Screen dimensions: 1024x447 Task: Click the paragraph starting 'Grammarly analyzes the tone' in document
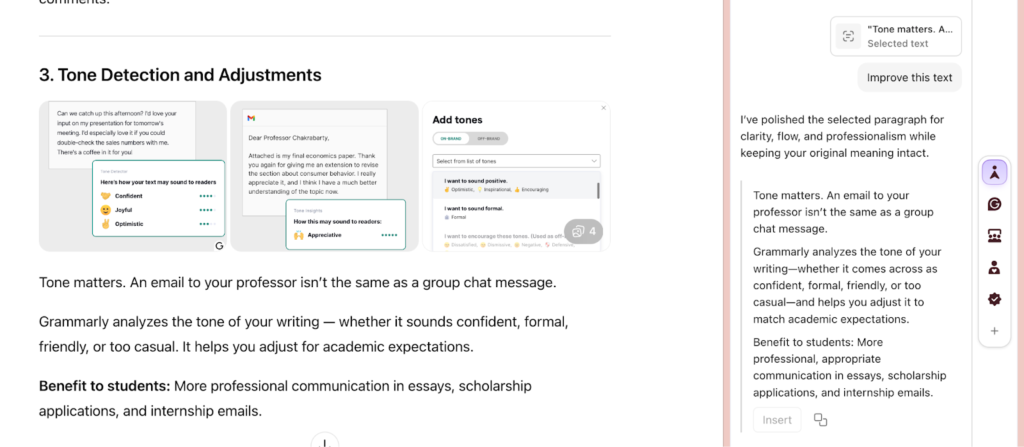304,334
